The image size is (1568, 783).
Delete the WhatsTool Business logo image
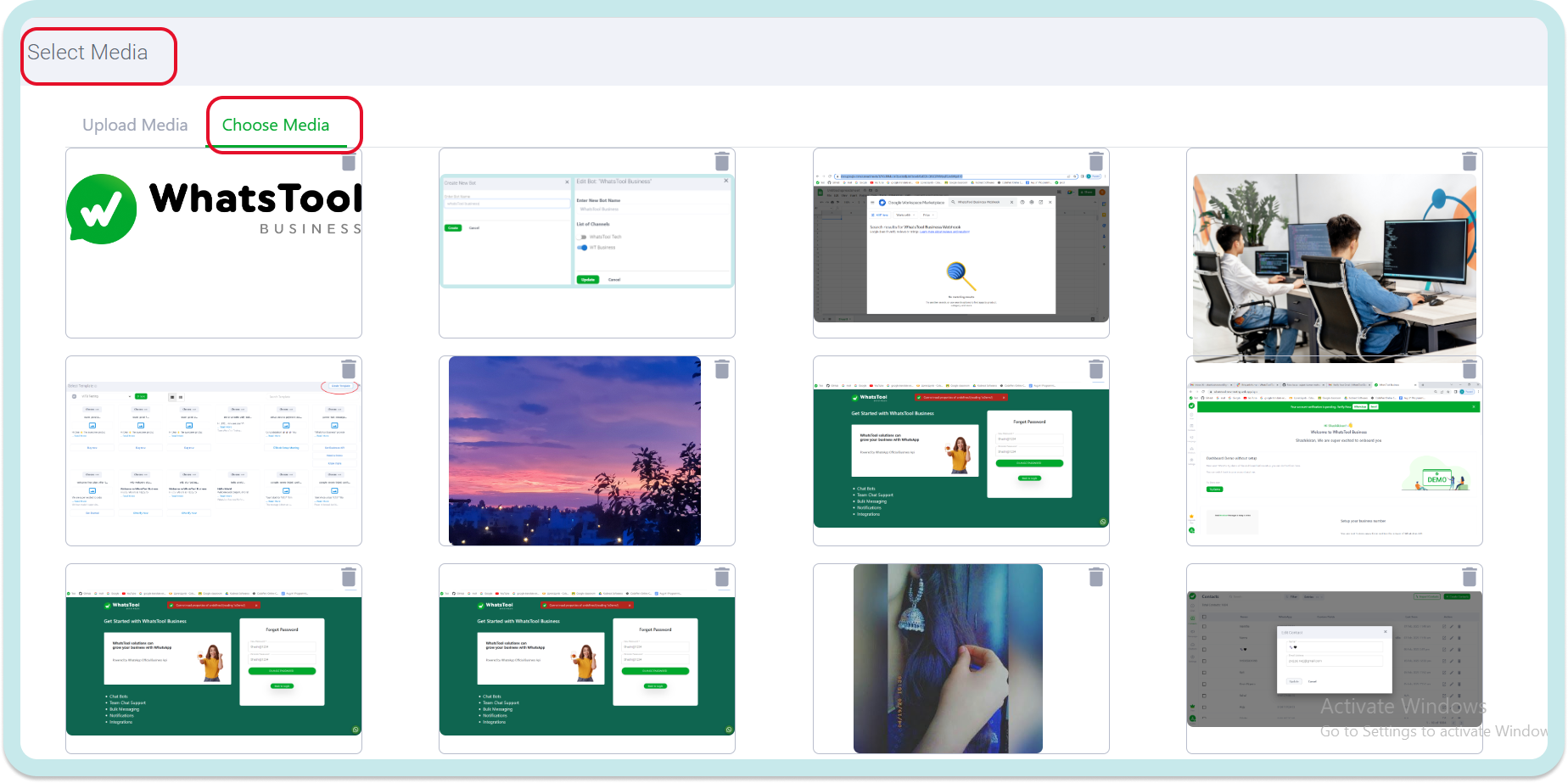click(x=348, y=161)
